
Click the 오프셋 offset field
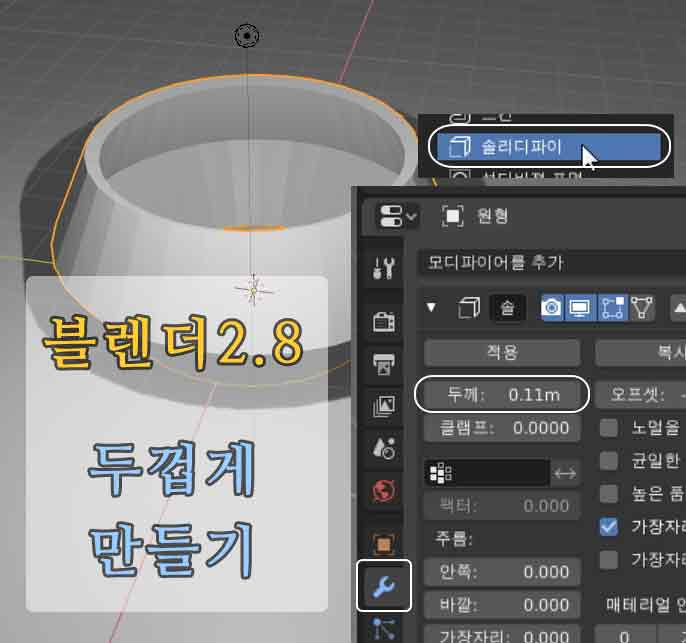640,395
